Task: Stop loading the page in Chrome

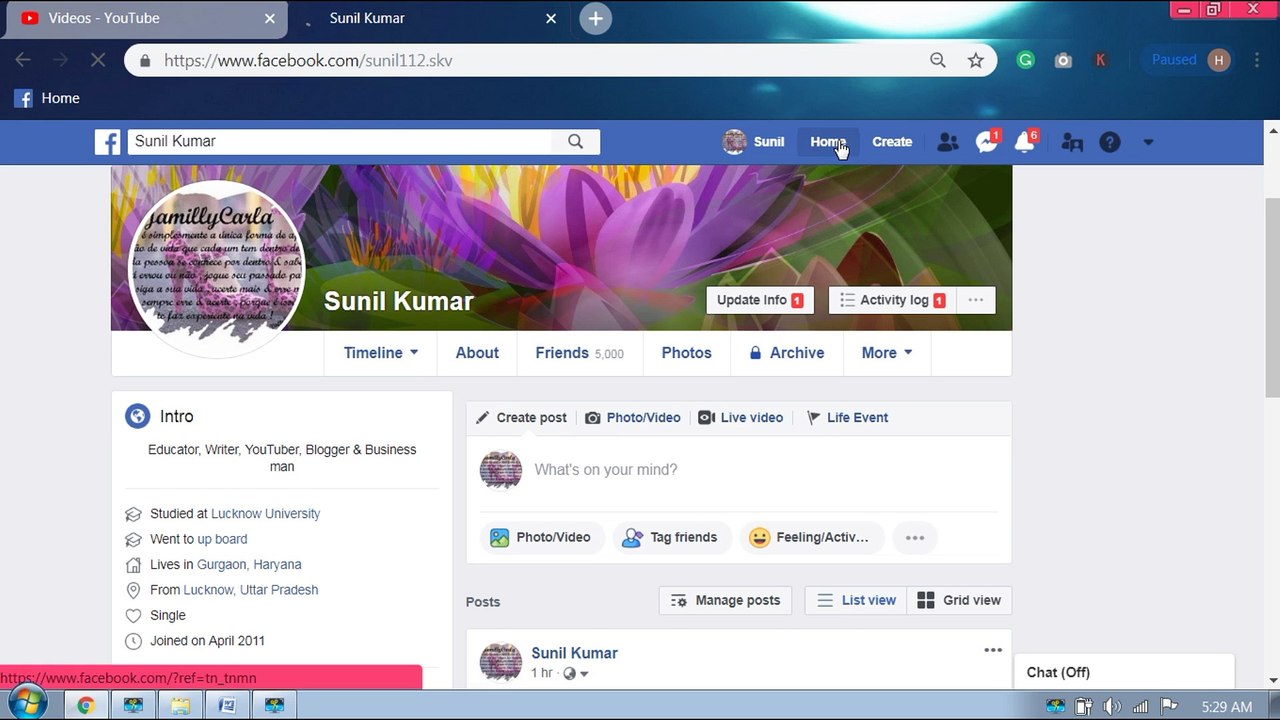Action: tap(97, 60)
